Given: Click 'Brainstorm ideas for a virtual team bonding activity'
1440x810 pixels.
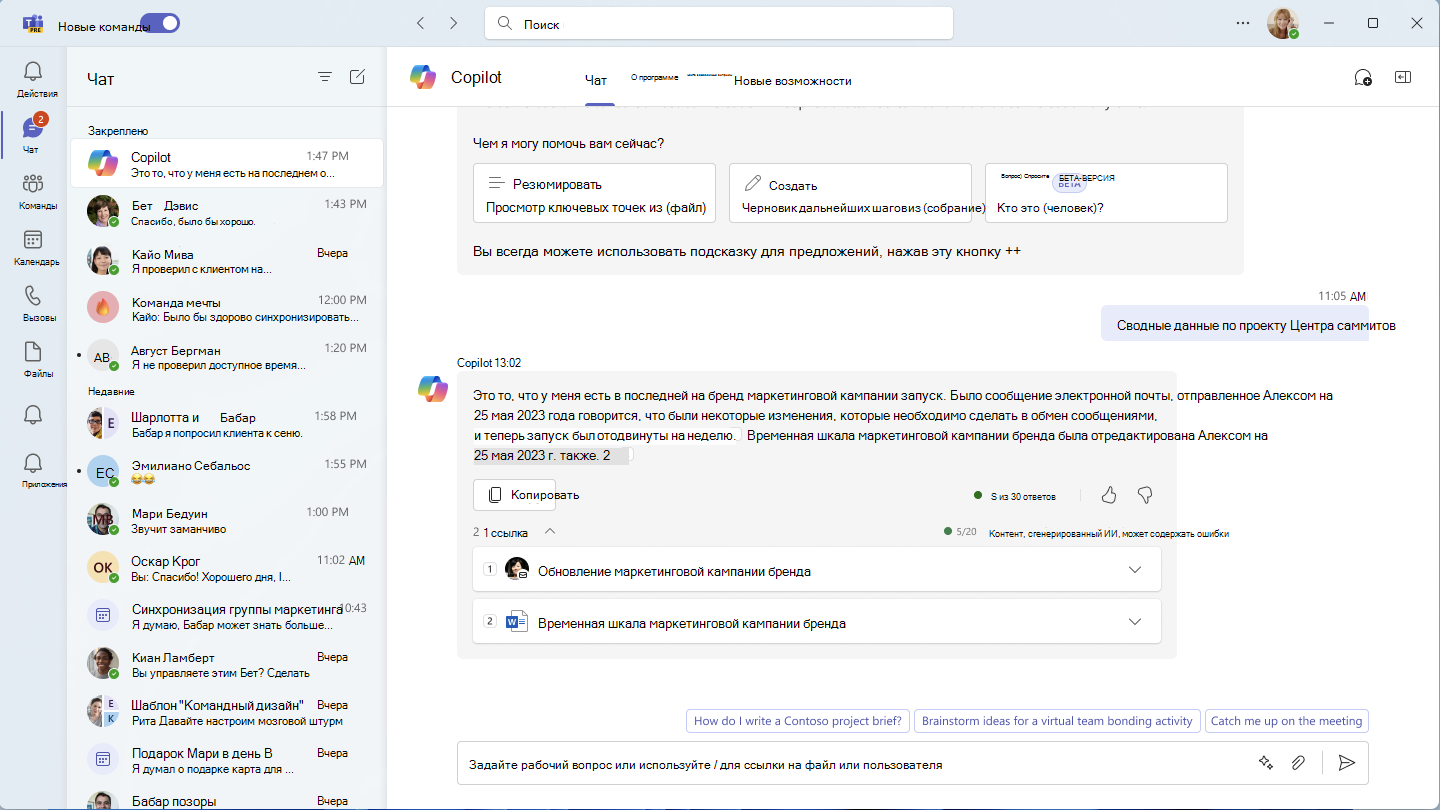Looking at the screenshot, I should coord(1057,721).
